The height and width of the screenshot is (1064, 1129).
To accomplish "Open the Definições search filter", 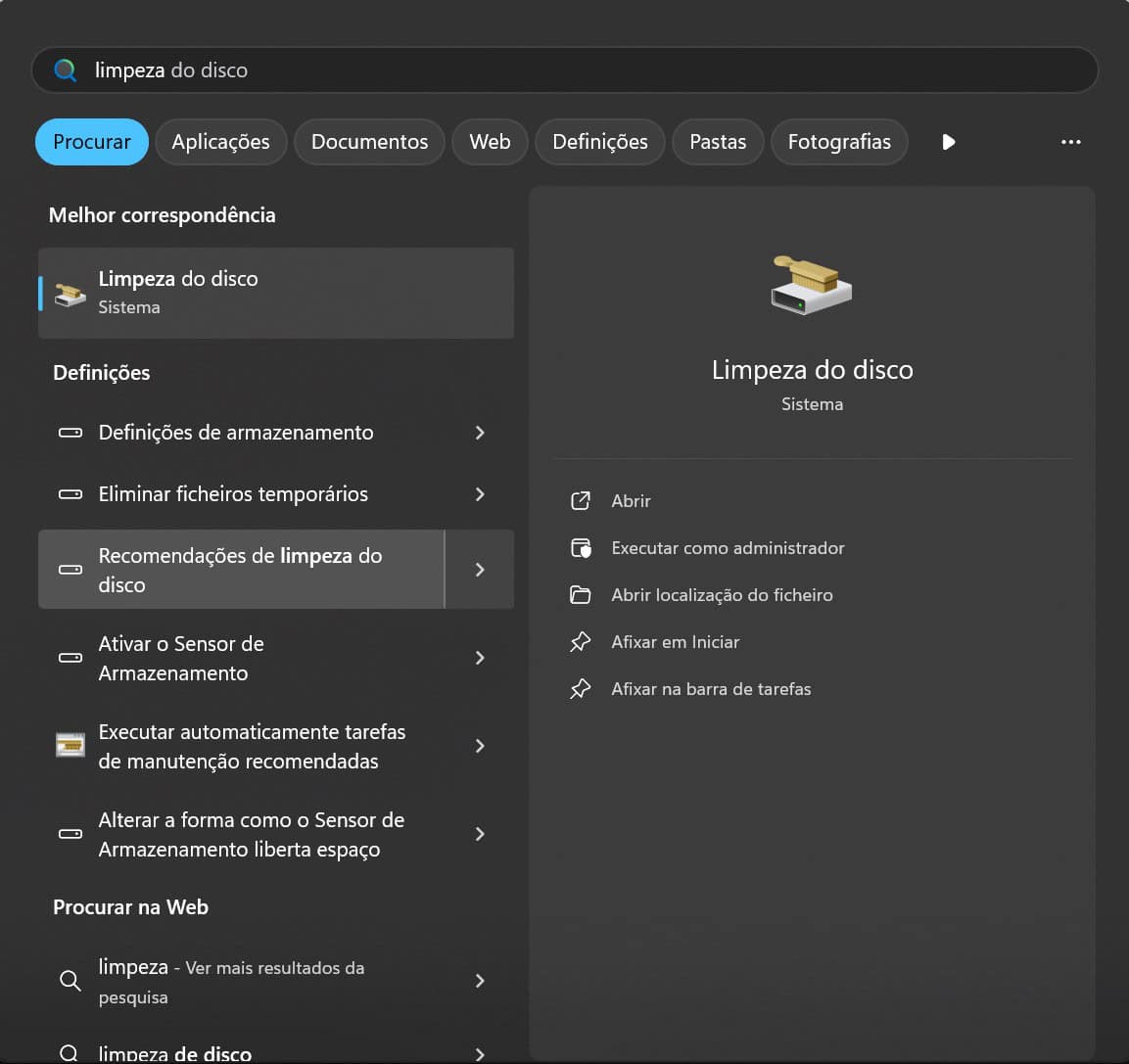I will [x=599, y=141].
